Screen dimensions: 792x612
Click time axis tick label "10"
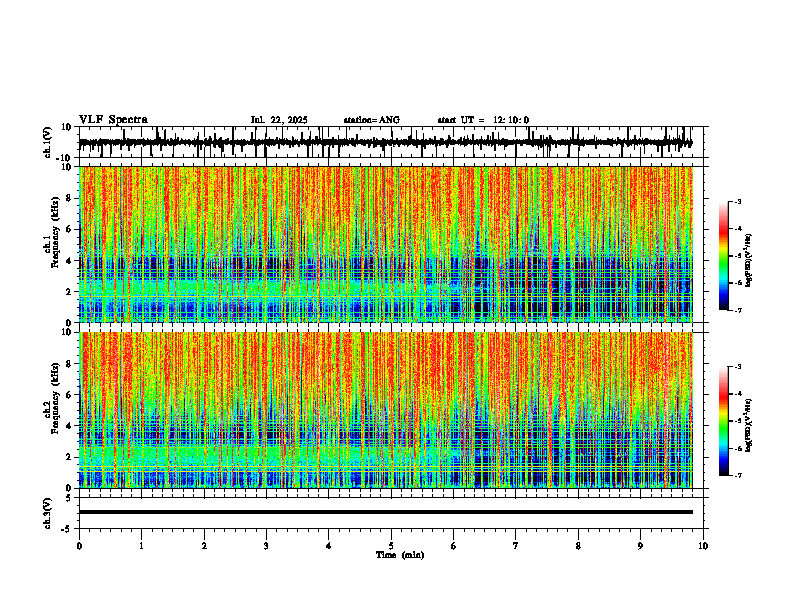coord(703,546)
